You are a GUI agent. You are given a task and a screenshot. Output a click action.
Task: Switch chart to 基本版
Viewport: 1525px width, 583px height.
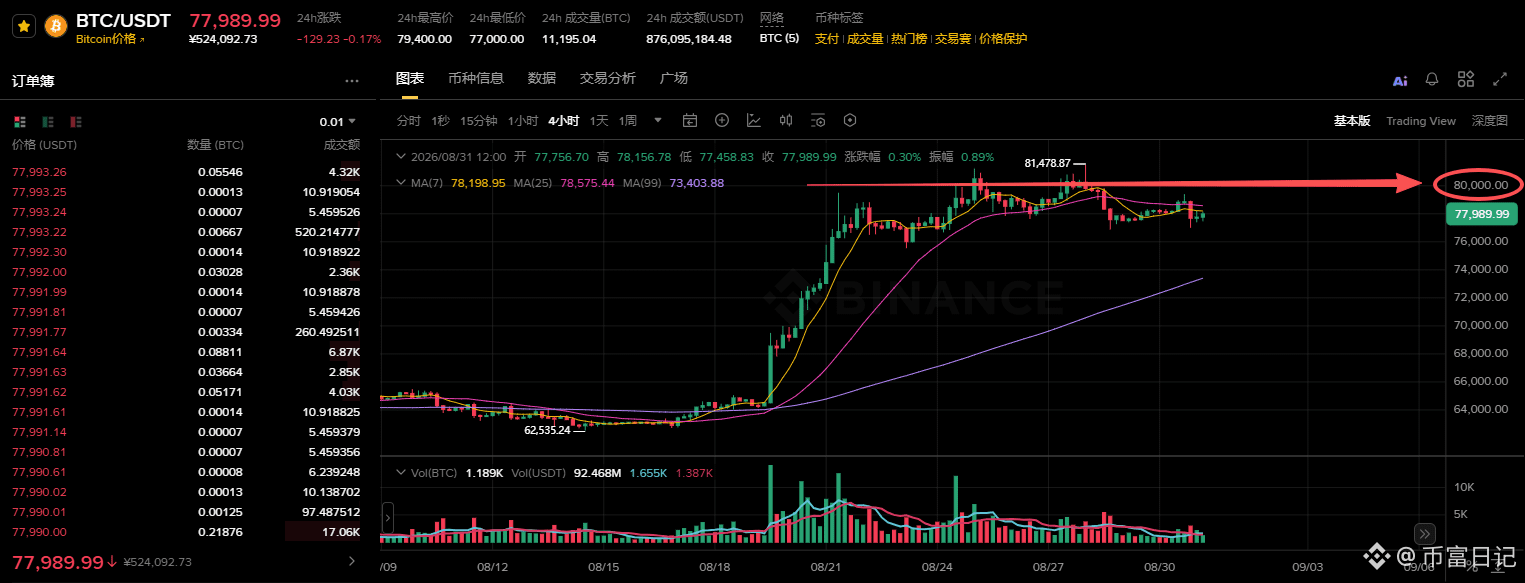click(1352, 121)
